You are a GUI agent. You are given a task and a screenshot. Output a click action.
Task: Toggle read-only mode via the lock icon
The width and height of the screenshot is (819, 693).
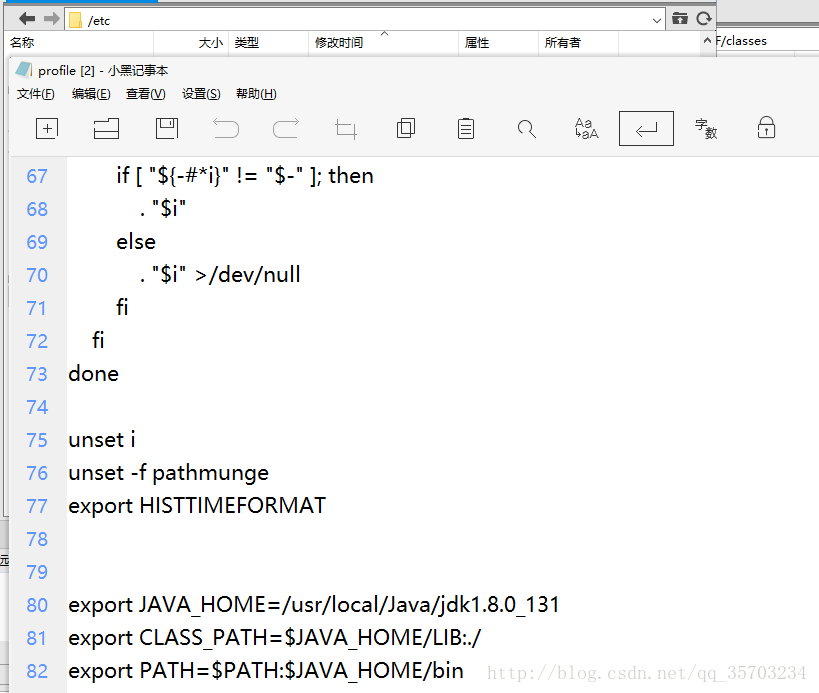pos(765,128)
